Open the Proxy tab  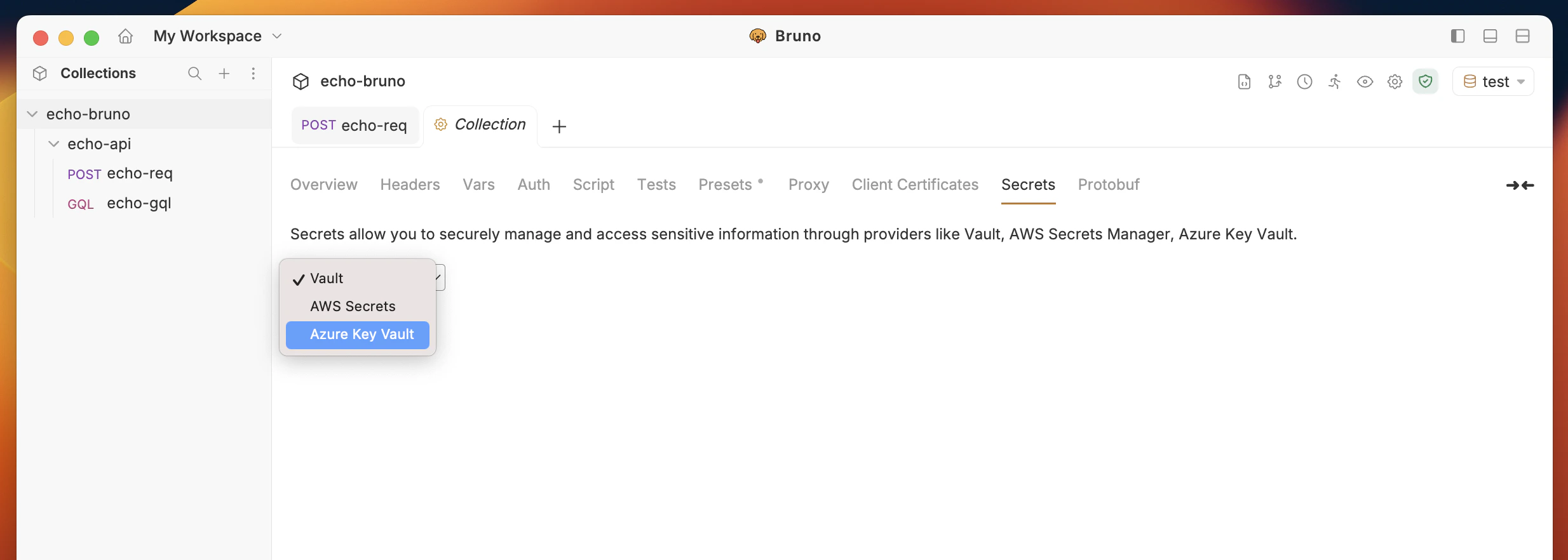tap(809, 185)
